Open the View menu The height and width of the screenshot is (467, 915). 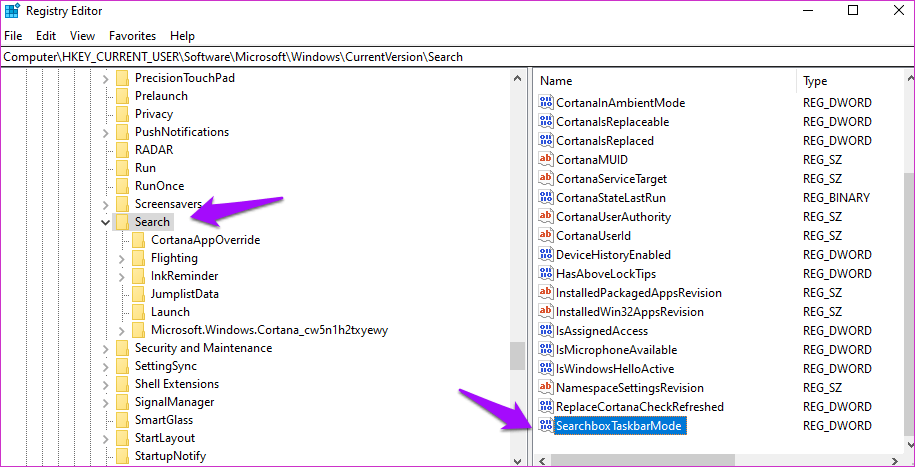tap(82, 36)
